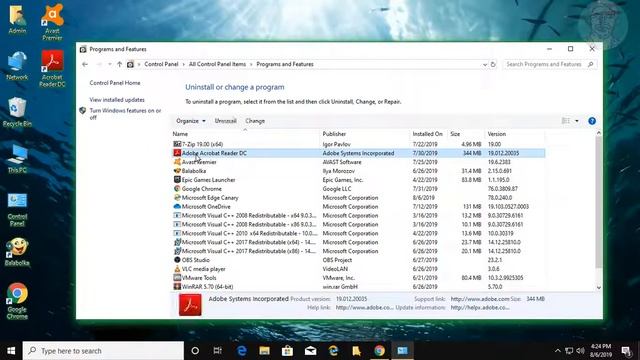Open the view options dropdown arrow
This screenshot has width=640, height=360.
577,121
